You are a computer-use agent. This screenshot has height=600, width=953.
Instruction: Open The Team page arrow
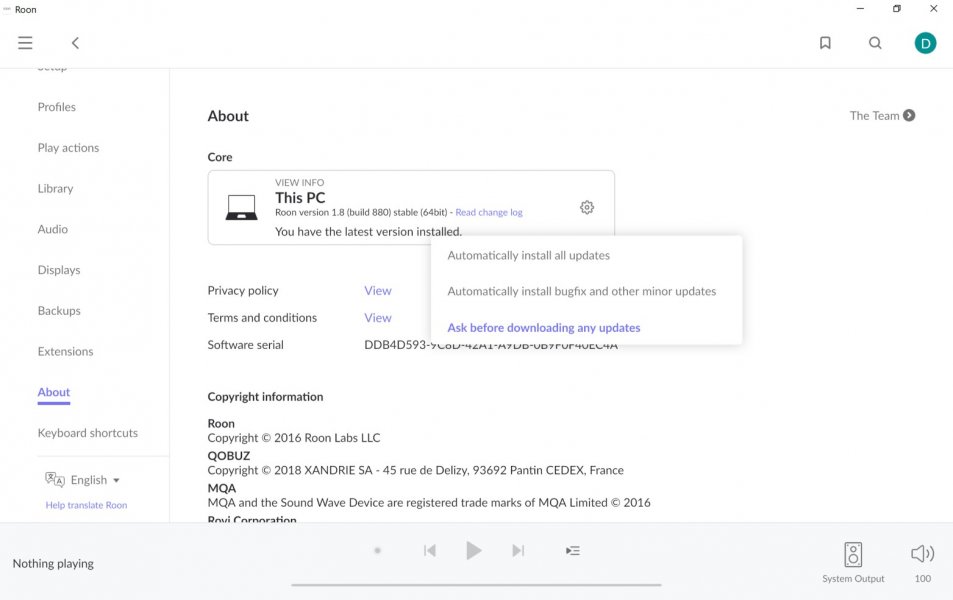pos(909,116)
